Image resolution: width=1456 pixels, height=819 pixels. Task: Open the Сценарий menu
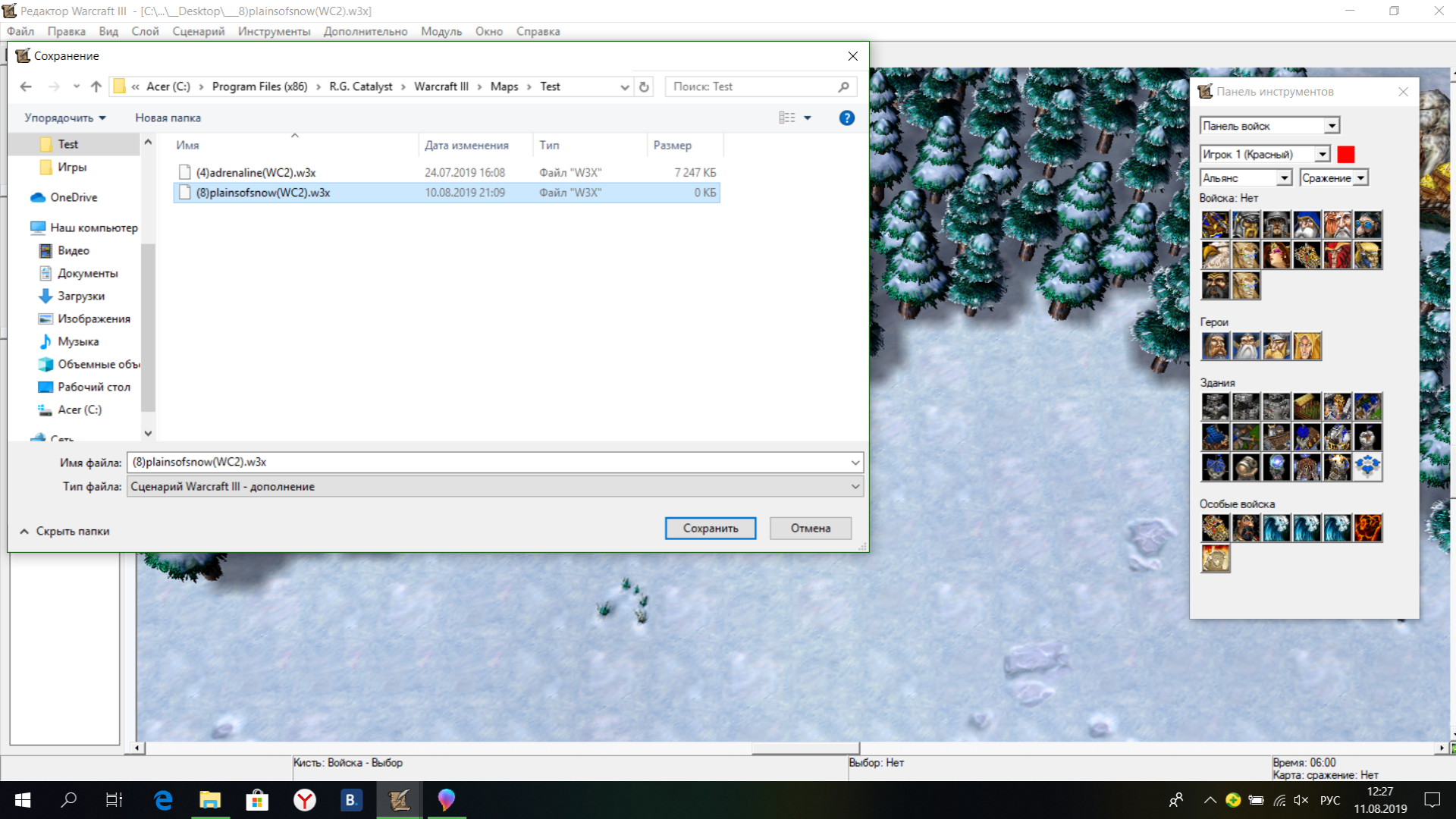(198, 31)
